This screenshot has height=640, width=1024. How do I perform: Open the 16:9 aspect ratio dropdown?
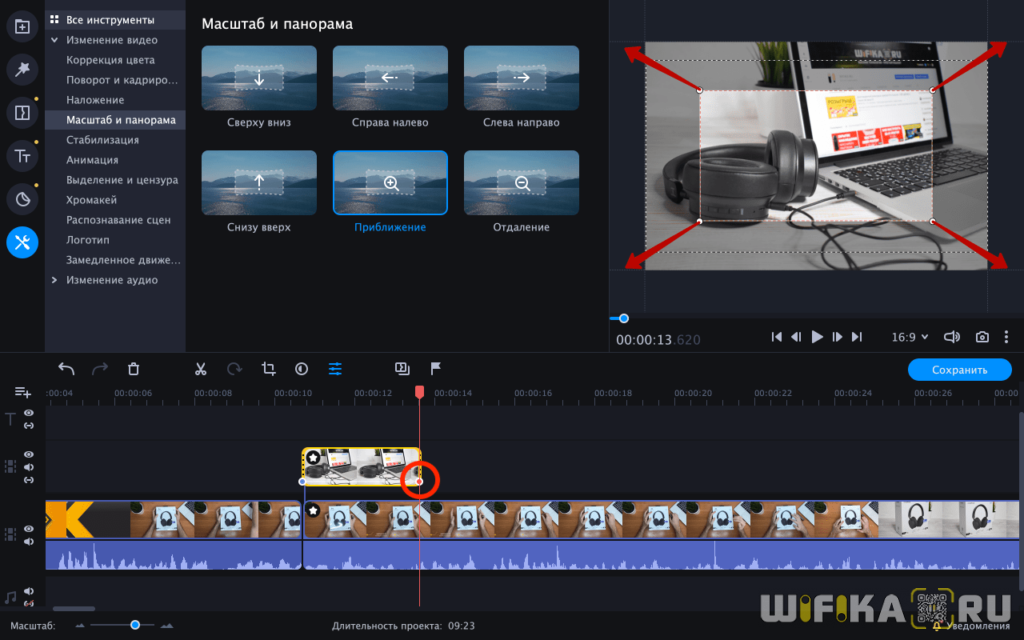pos(910,338)
